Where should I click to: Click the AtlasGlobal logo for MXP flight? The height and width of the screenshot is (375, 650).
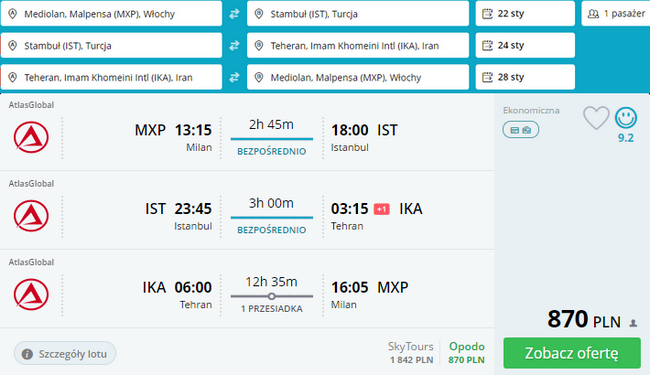[31, 137]
